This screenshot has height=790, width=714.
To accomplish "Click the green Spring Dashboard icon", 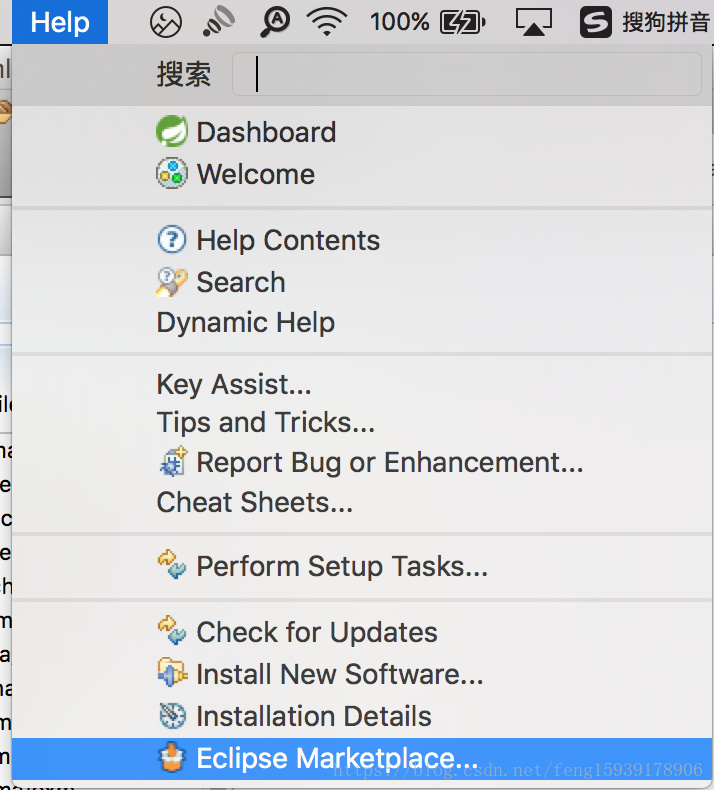I will coord(172,131).
